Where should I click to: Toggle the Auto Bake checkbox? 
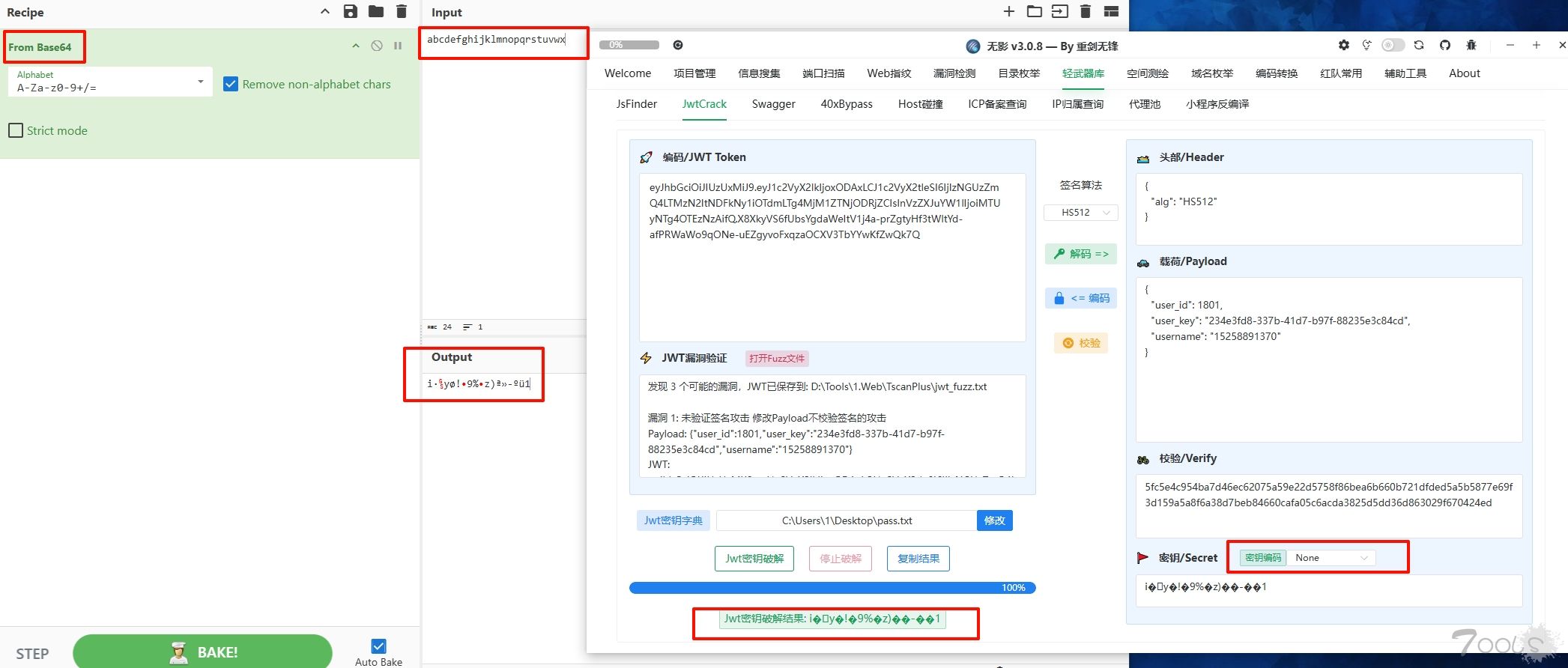pyautogui.click(x=378, y=646)
